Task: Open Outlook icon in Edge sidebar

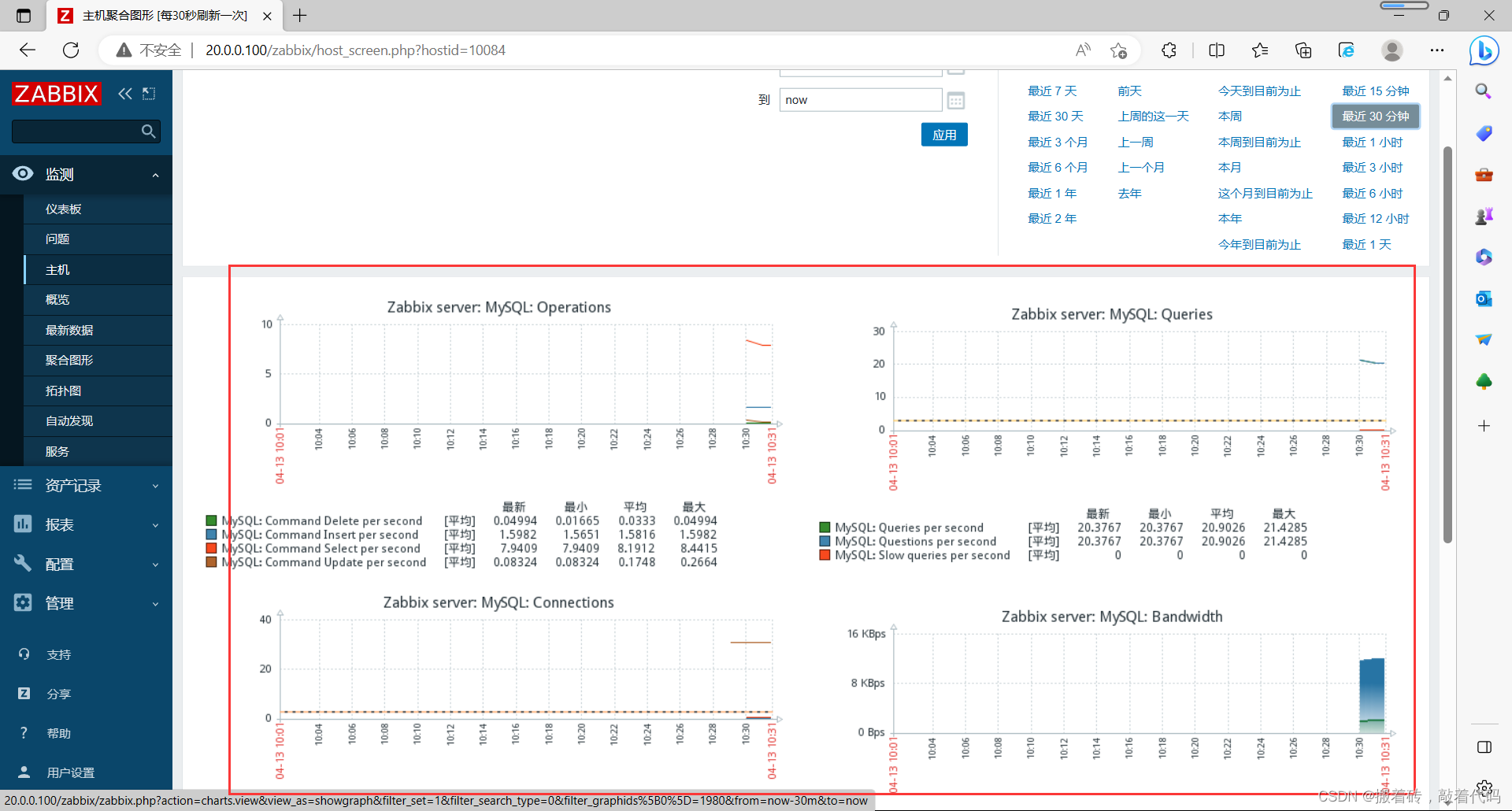Action: [1484, 298]
